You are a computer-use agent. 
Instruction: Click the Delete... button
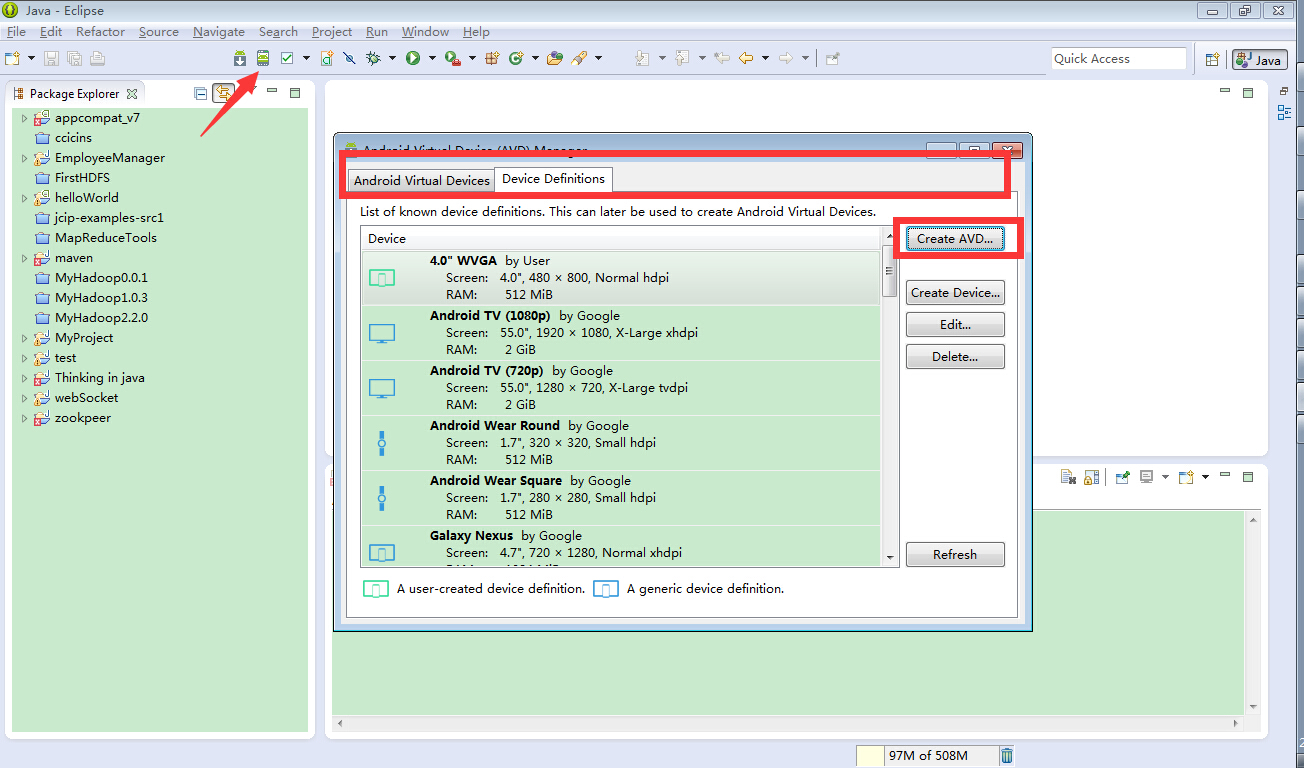[955, 357]
